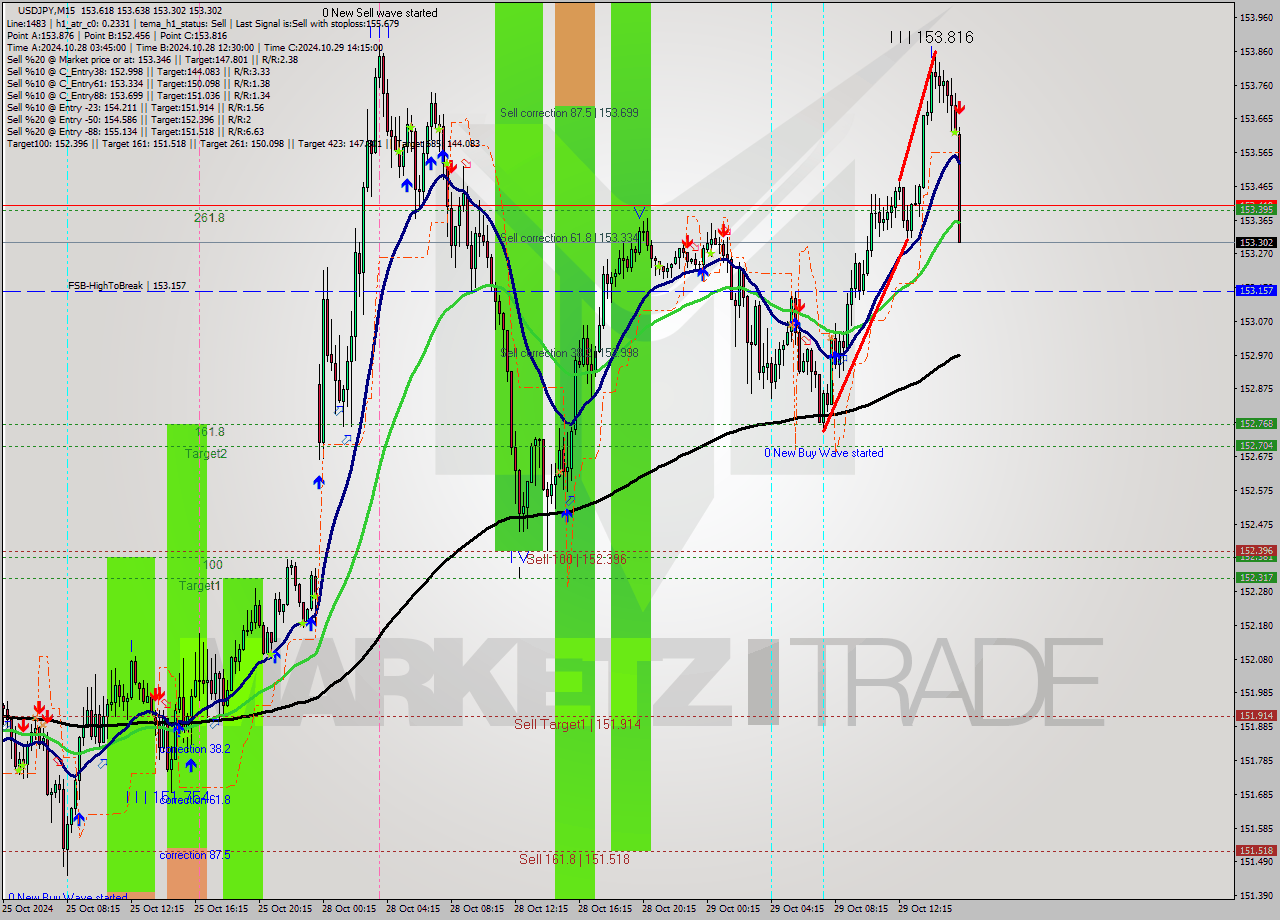Click the red price tag 151.518
Screen dimensions: 1280x920
(1256, 850)
